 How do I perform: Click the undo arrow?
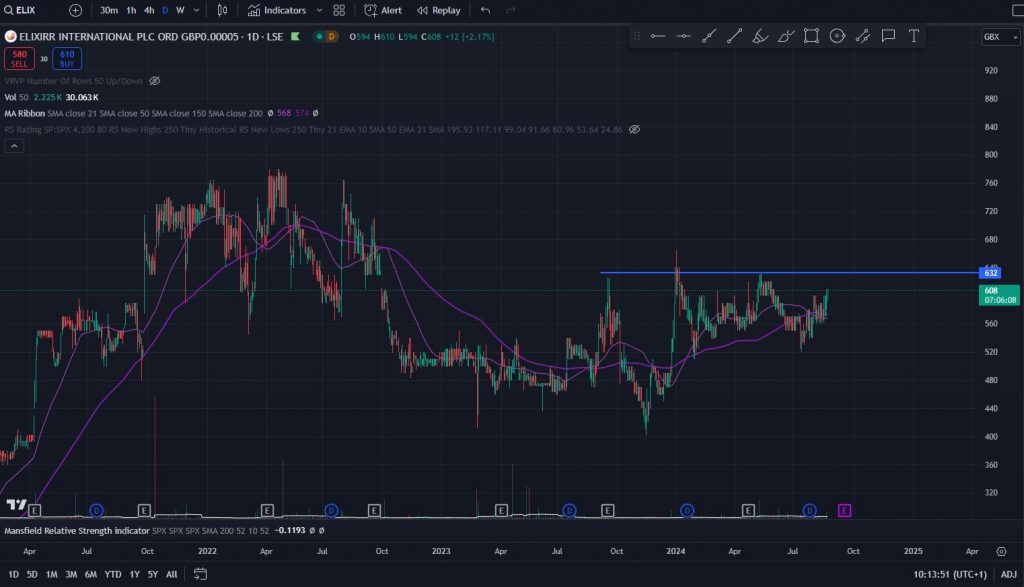[486, 10]
